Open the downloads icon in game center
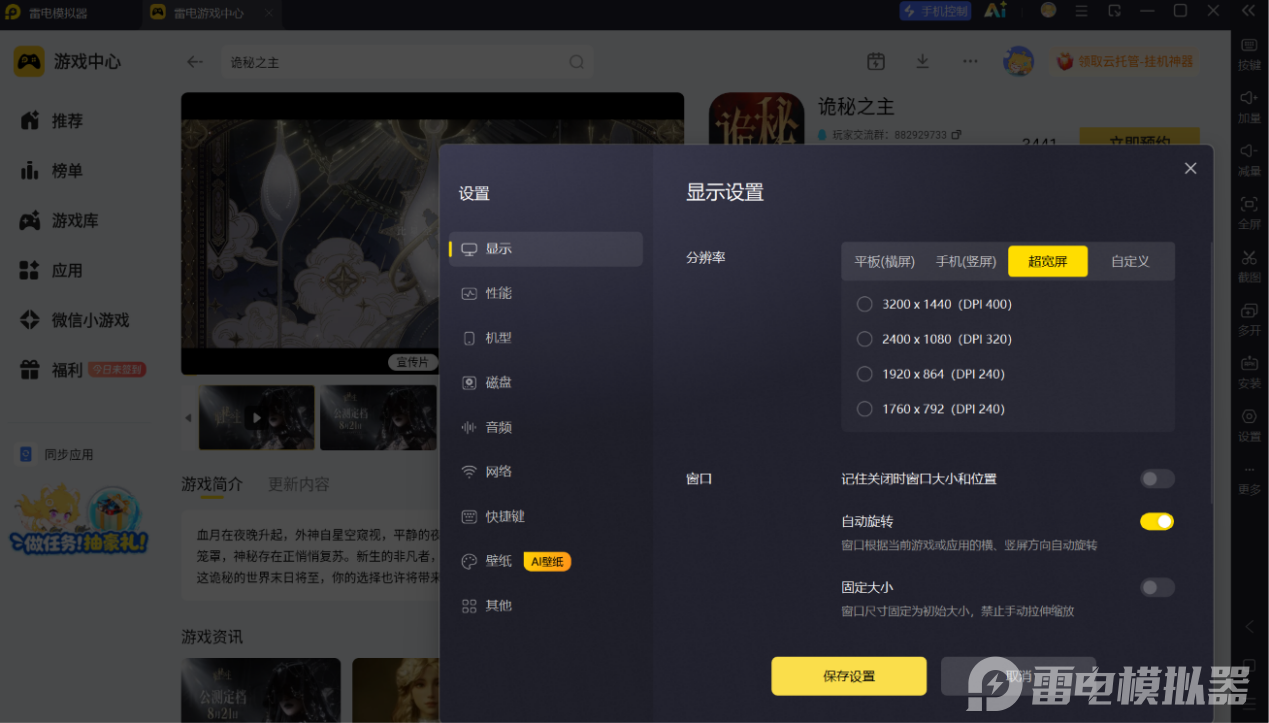 923,61
